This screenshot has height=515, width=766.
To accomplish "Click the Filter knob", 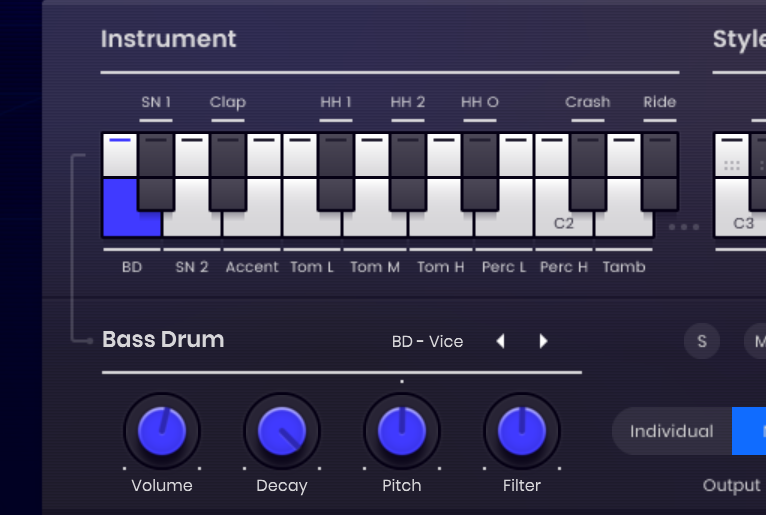I will [522, 431].
